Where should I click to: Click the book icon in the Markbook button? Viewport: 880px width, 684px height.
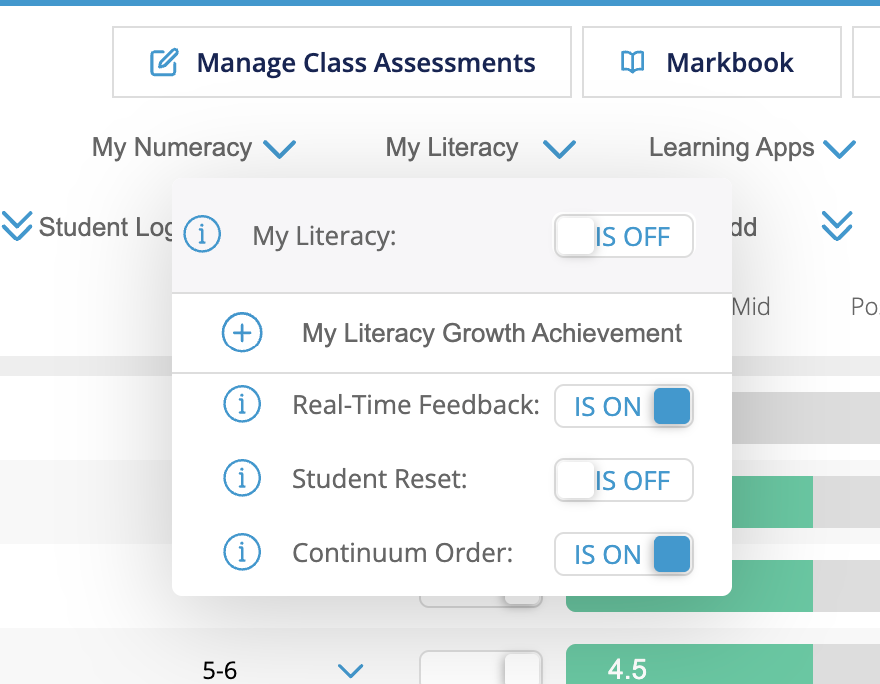pos(632,62)
